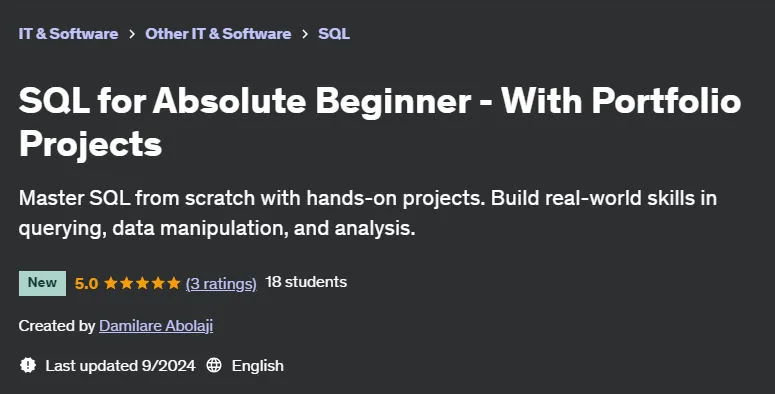
Task: Click the 5.0 rating score
Action: [86, 284]
